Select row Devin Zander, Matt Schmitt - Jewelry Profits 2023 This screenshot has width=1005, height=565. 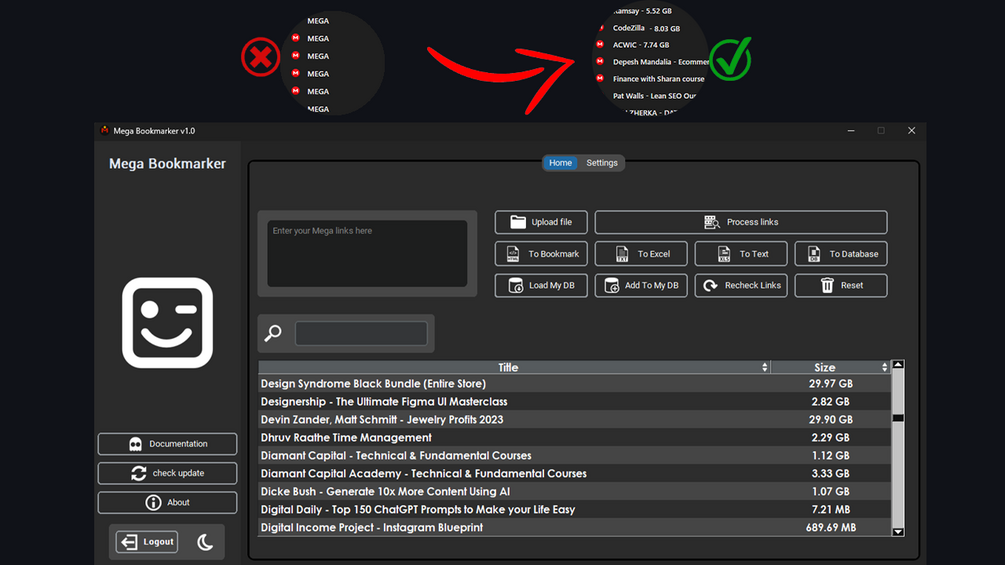[x=574, y=420]
